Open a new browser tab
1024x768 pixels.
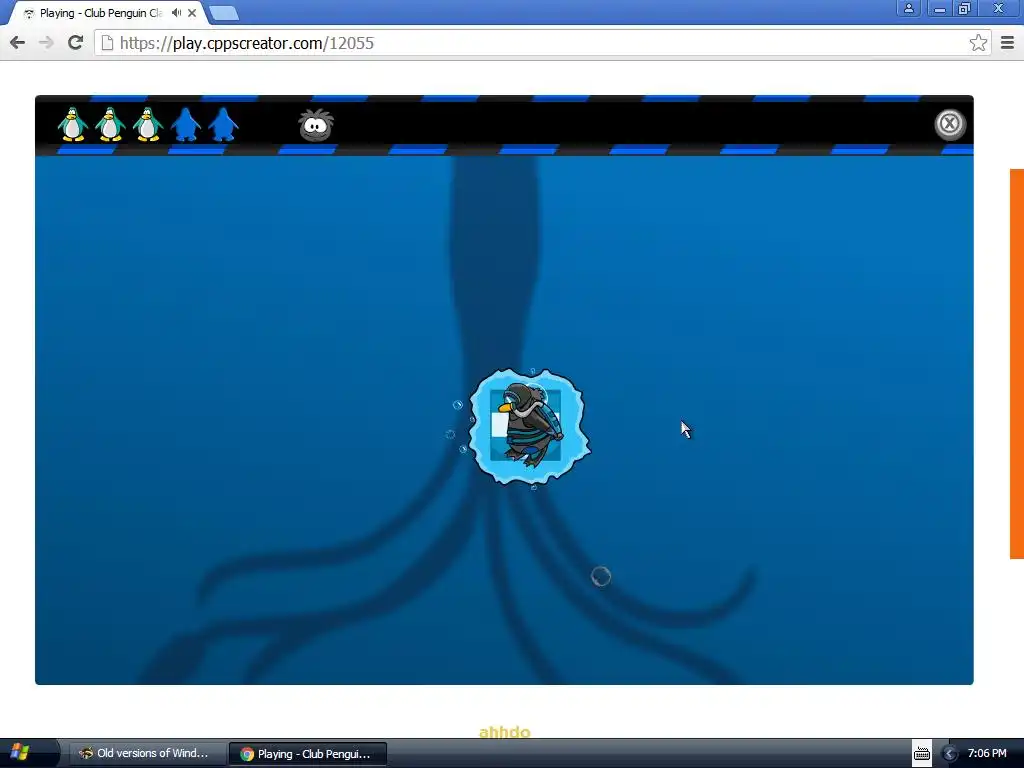pyautogui.click(x=224, y=13)
